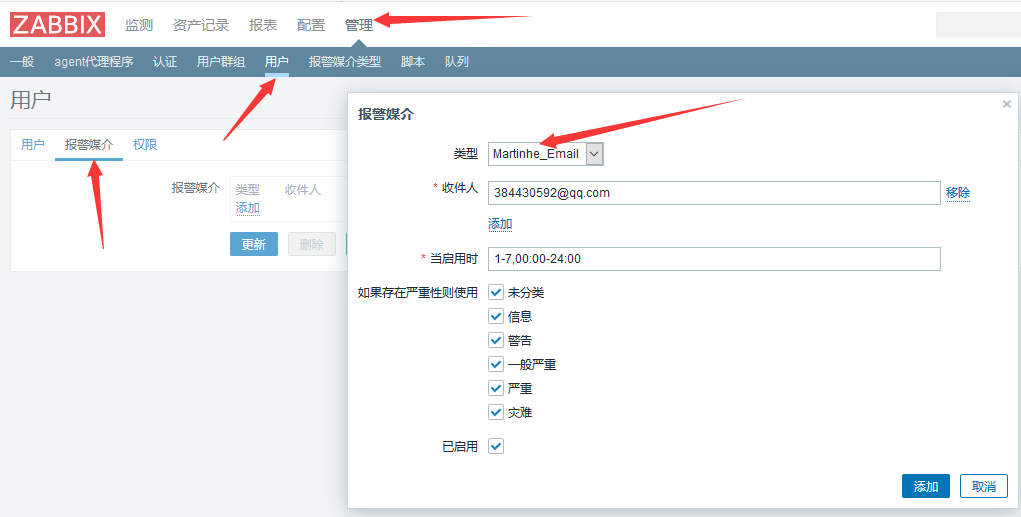Uncheck the 信息 severity checkbox
1021x517 pixels.
496,316
